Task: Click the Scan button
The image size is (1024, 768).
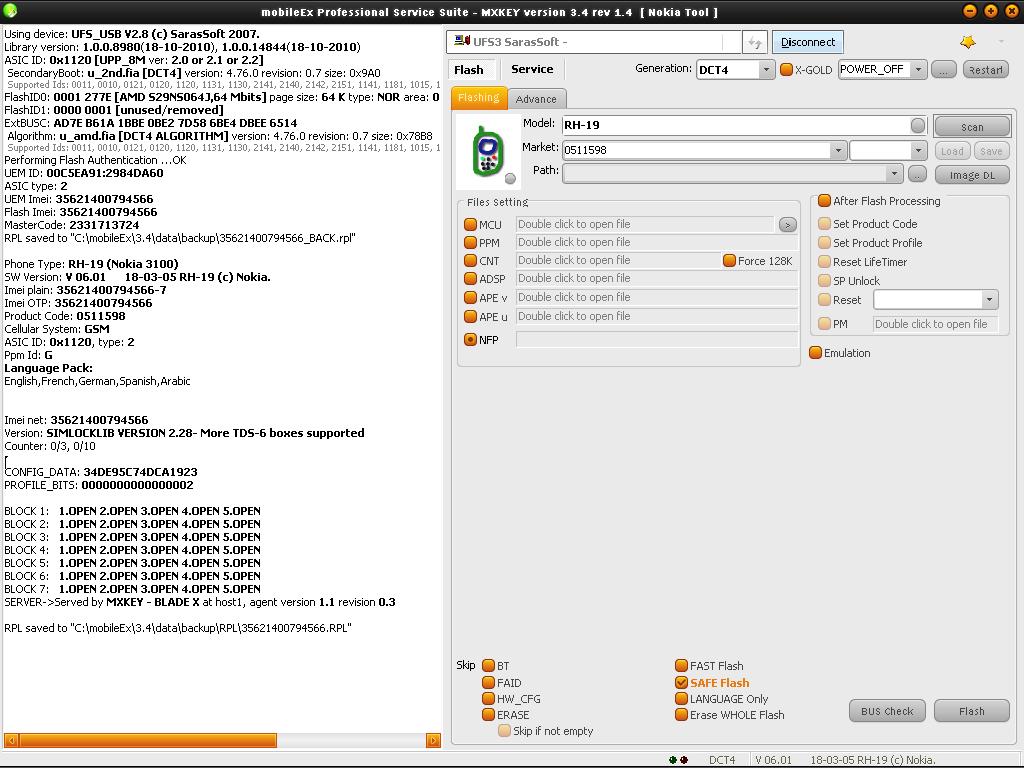Action: [972, 127]
